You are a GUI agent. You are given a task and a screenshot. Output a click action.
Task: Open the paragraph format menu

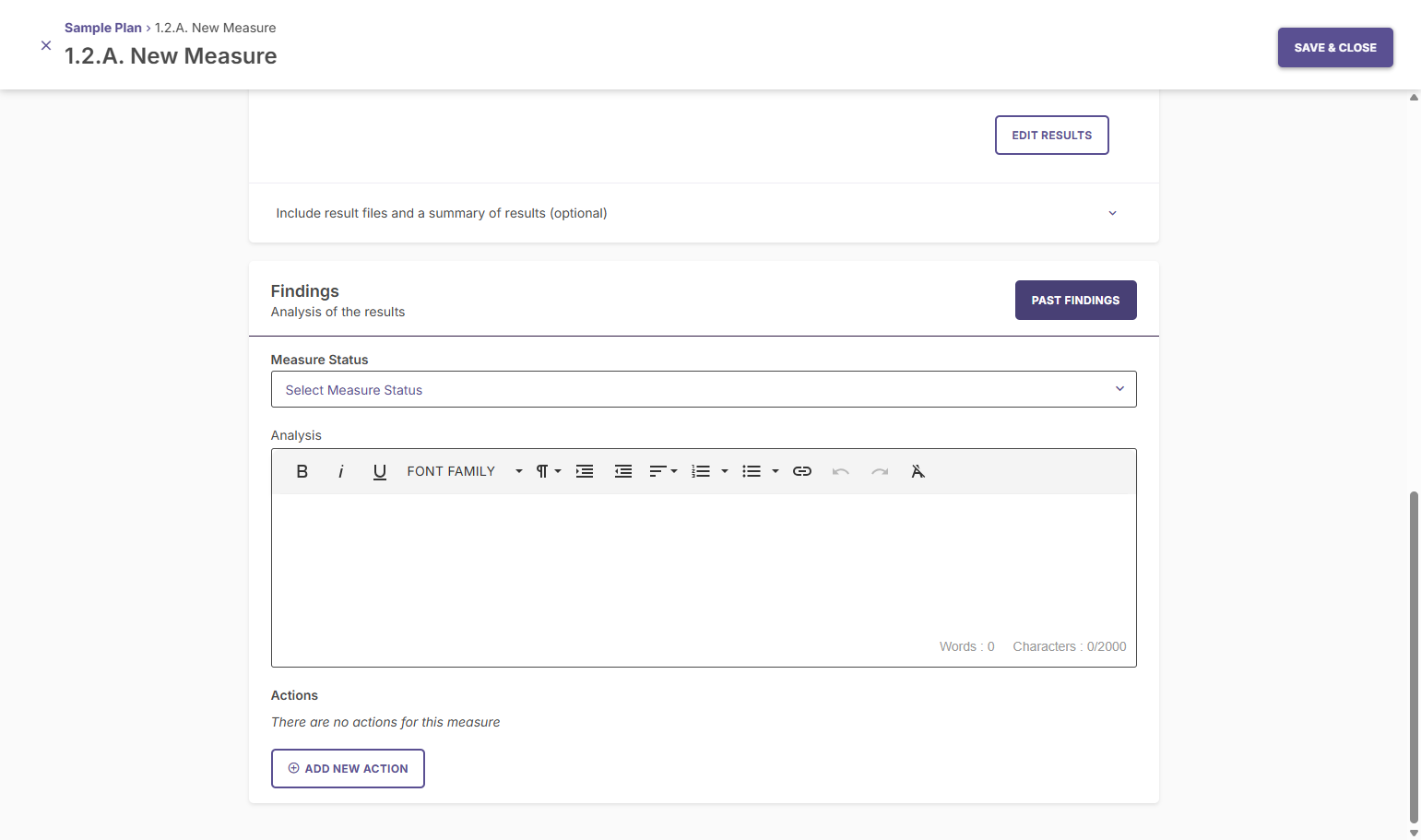point(548,471)
